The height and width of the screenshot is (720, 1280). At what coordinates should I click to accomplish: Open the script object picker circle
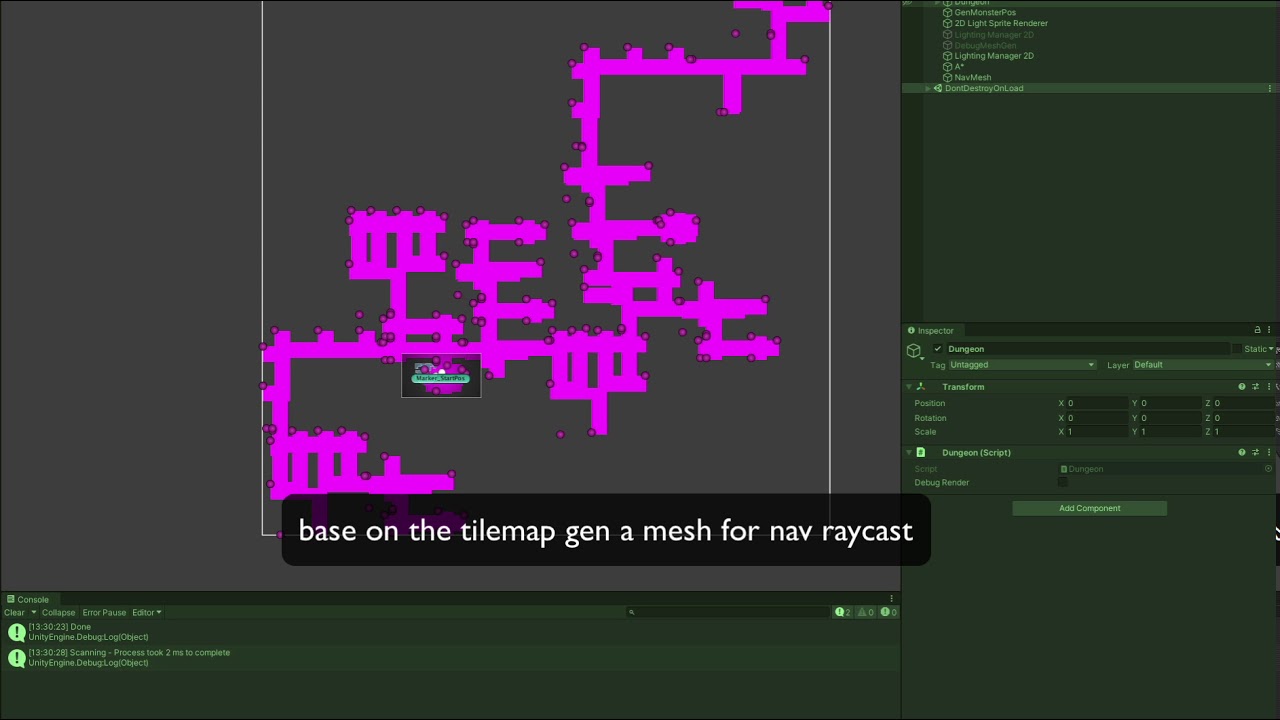pos(1269,469)
